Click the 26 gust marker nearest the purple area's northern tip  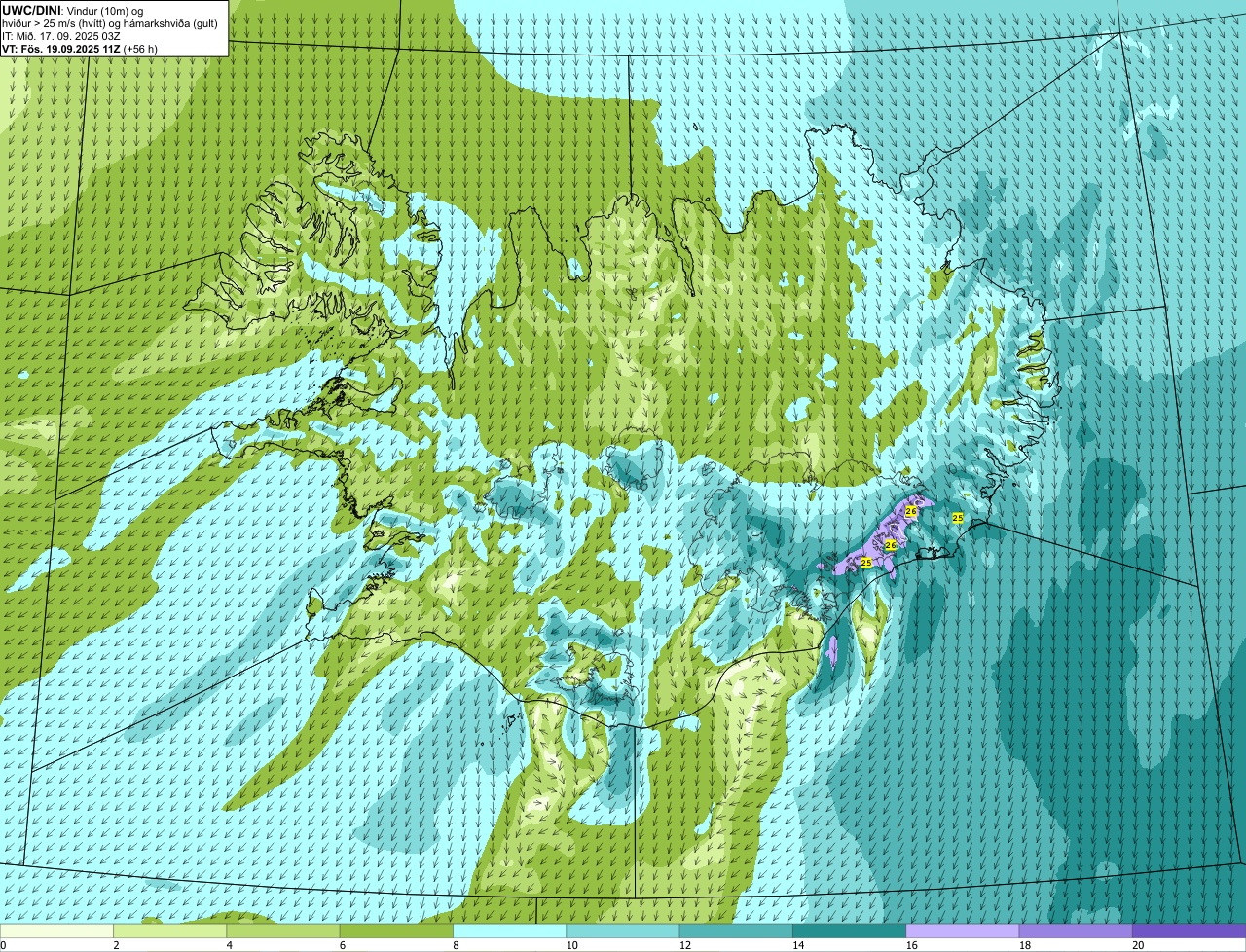[x=911, y=511]
